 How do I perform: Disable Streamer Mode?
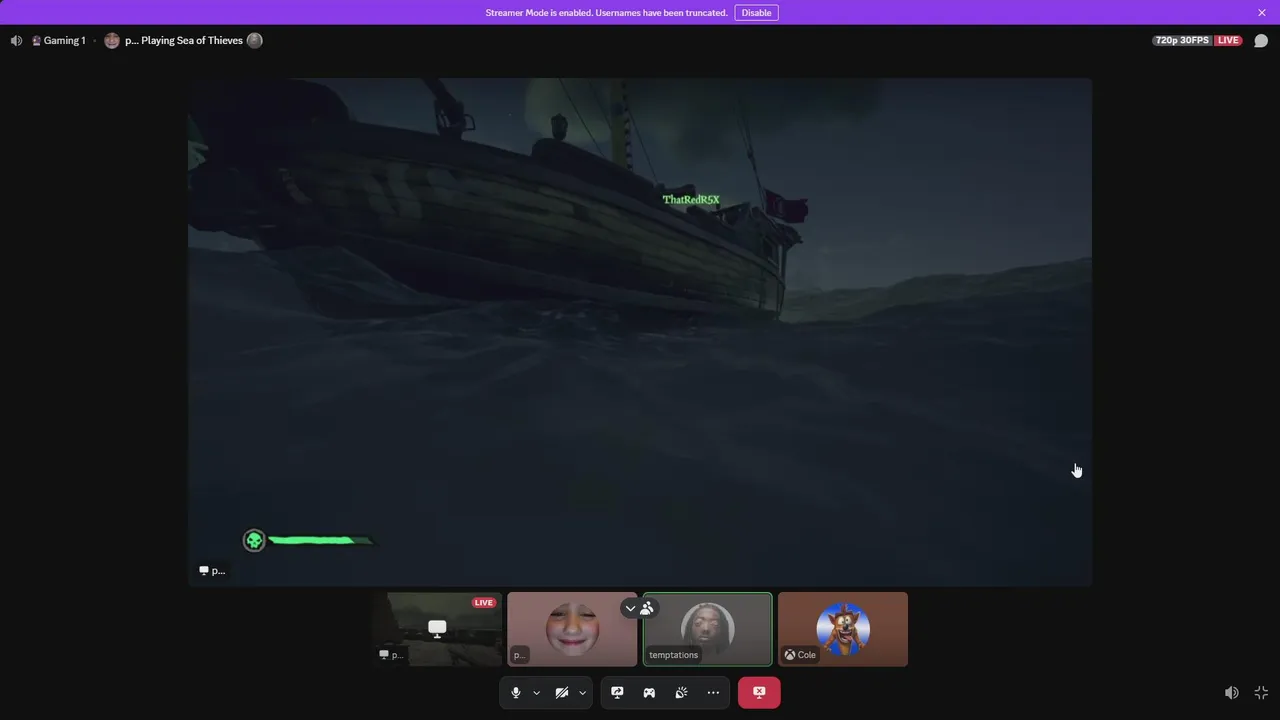pyautogui.click(x=756, y=13)
